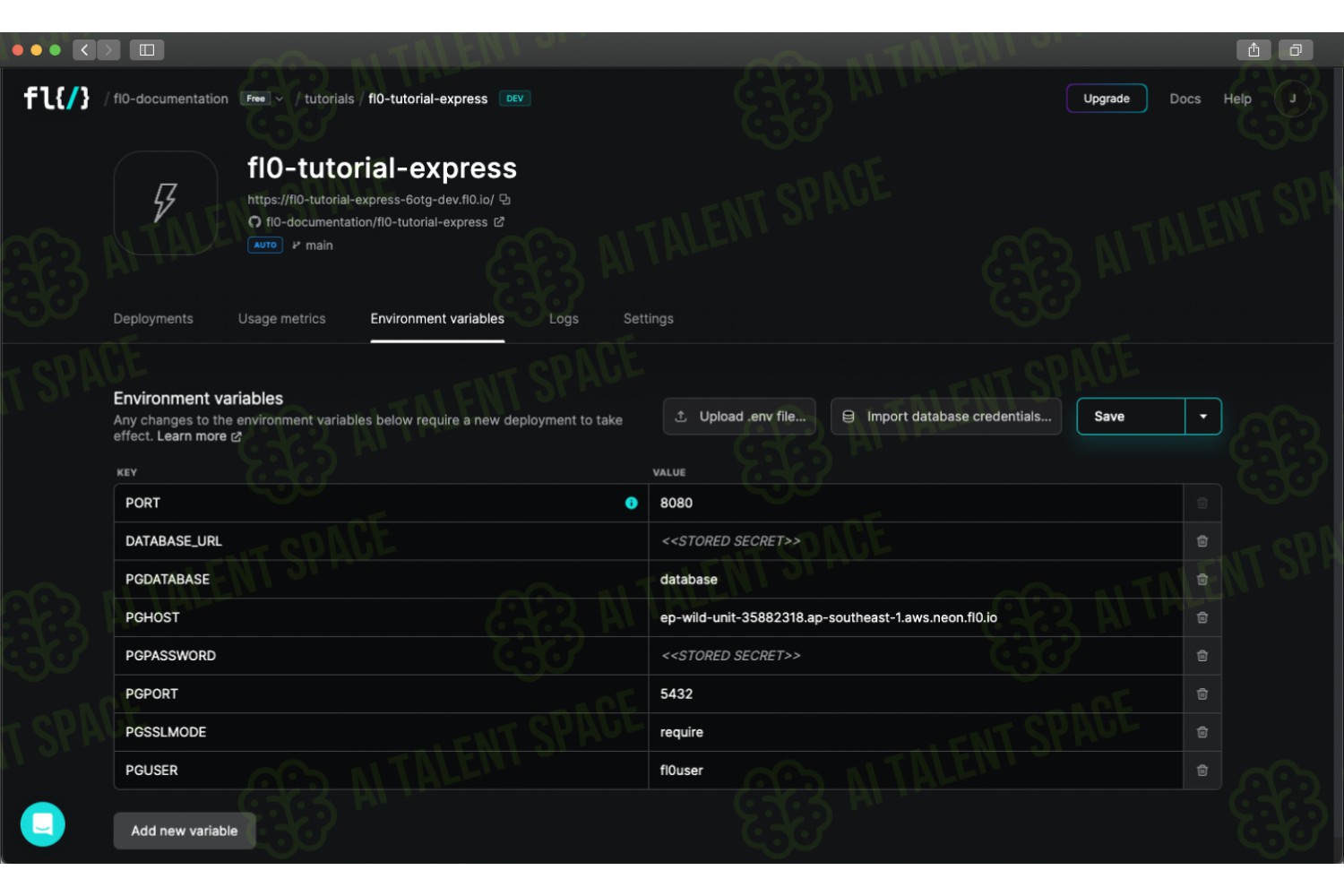Open the Logs tab
This screenshot has height=896, width=1344.
pyautogui.click(x=564, y=318)
